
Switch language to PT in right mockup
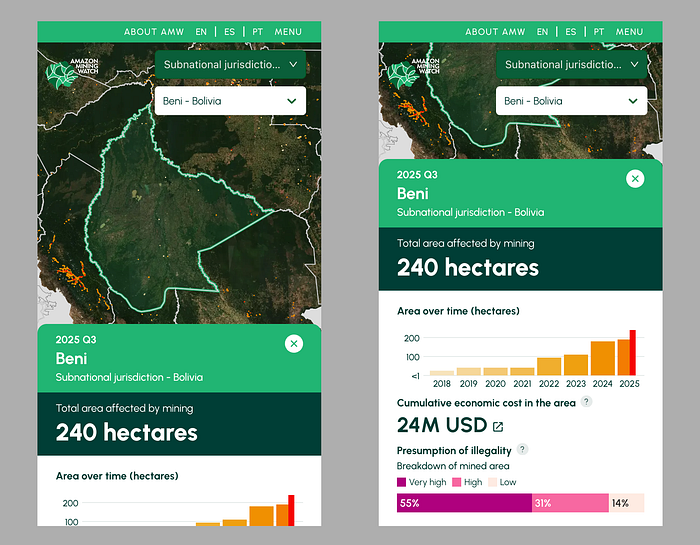[x=599, y=32]
